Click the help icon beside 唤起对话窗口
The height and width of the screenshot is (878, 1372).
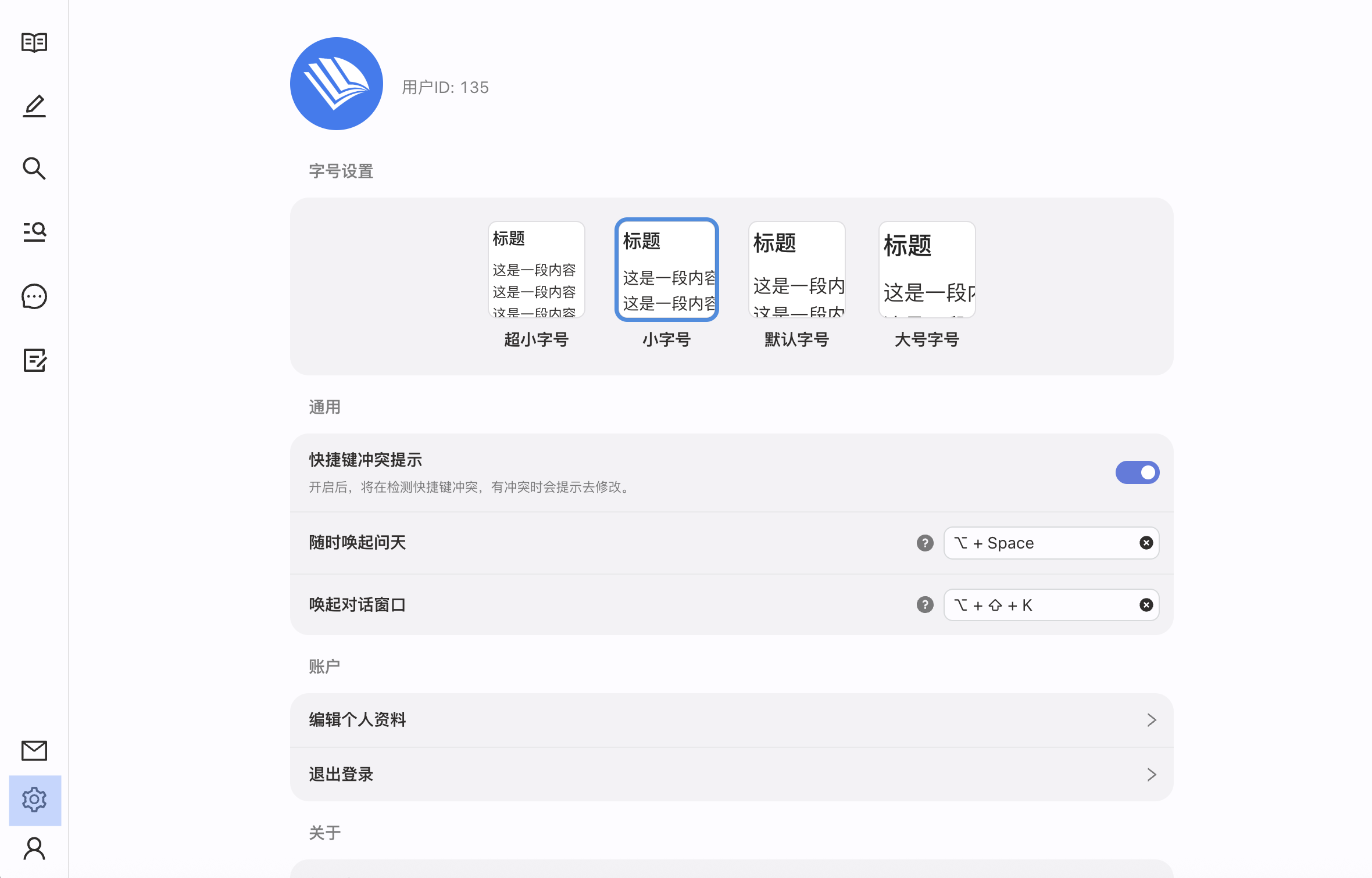click(x=925, y=605)
